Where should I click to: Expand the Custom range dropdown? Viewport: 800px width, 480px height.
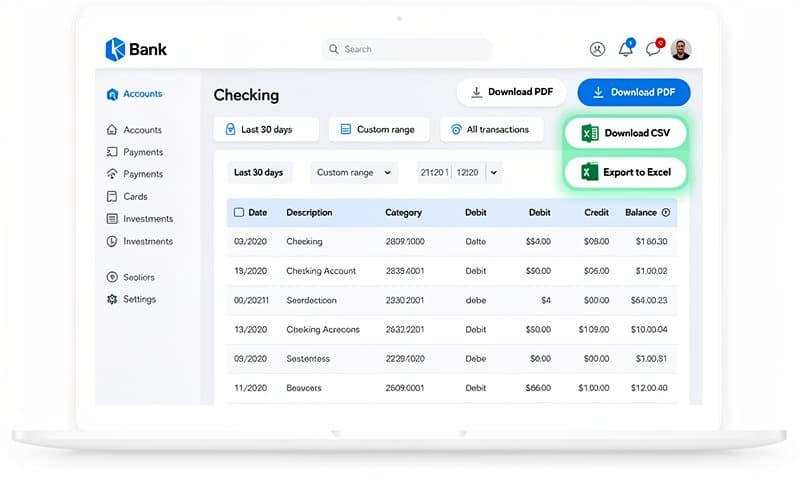pyautogui.click(x=354, y=172)
